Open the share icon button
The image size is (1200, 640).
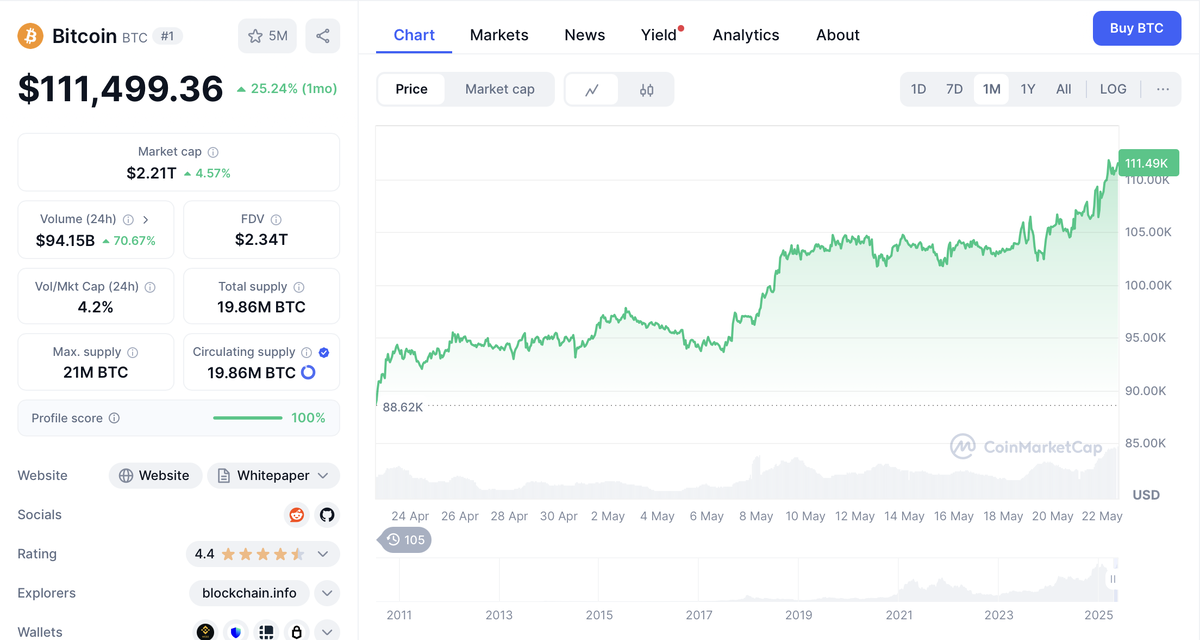[x=323, y=36]
